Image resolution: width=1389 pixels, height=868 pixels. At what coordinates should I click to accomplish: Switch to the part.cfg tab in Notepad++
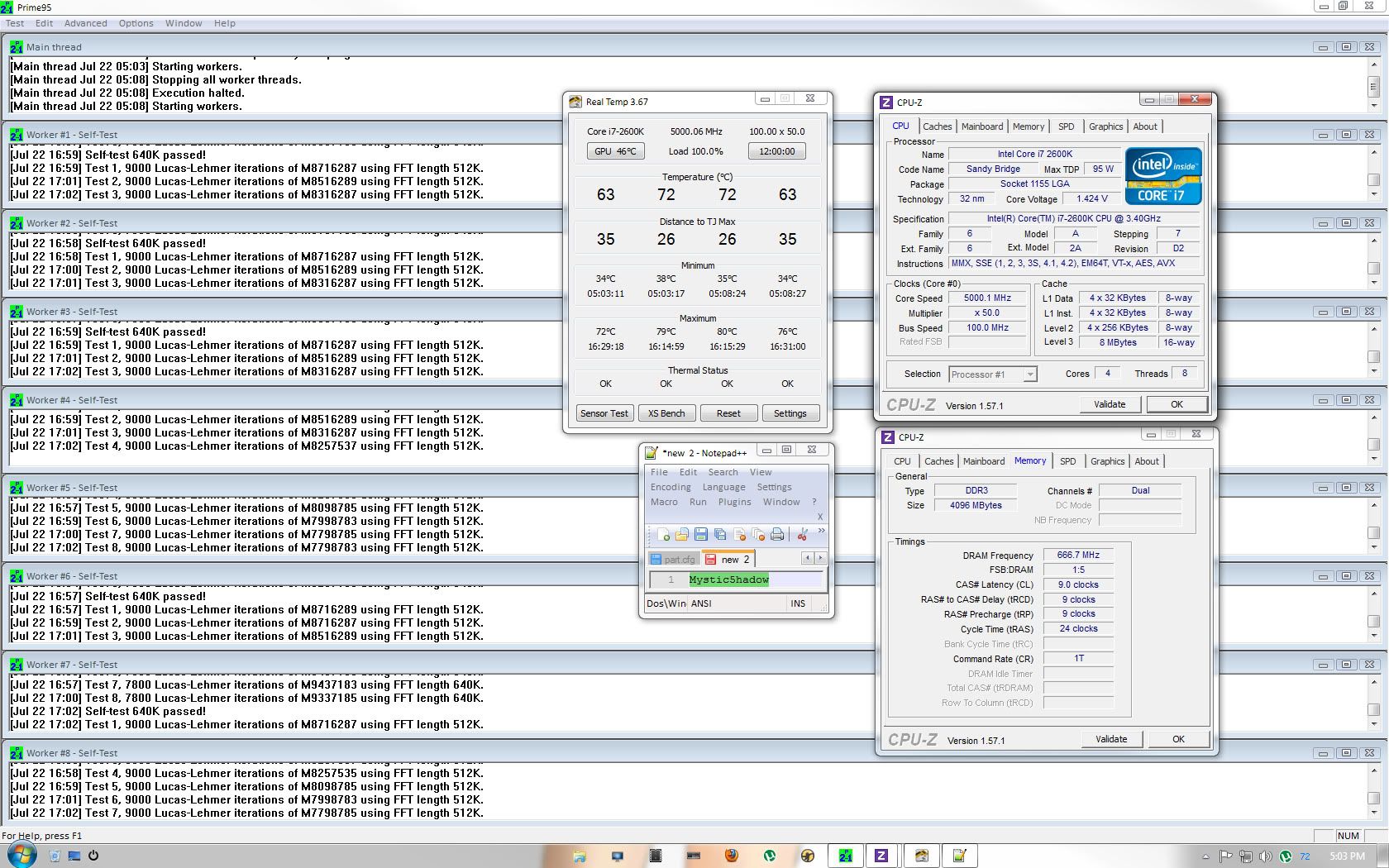tap(674, 560)
